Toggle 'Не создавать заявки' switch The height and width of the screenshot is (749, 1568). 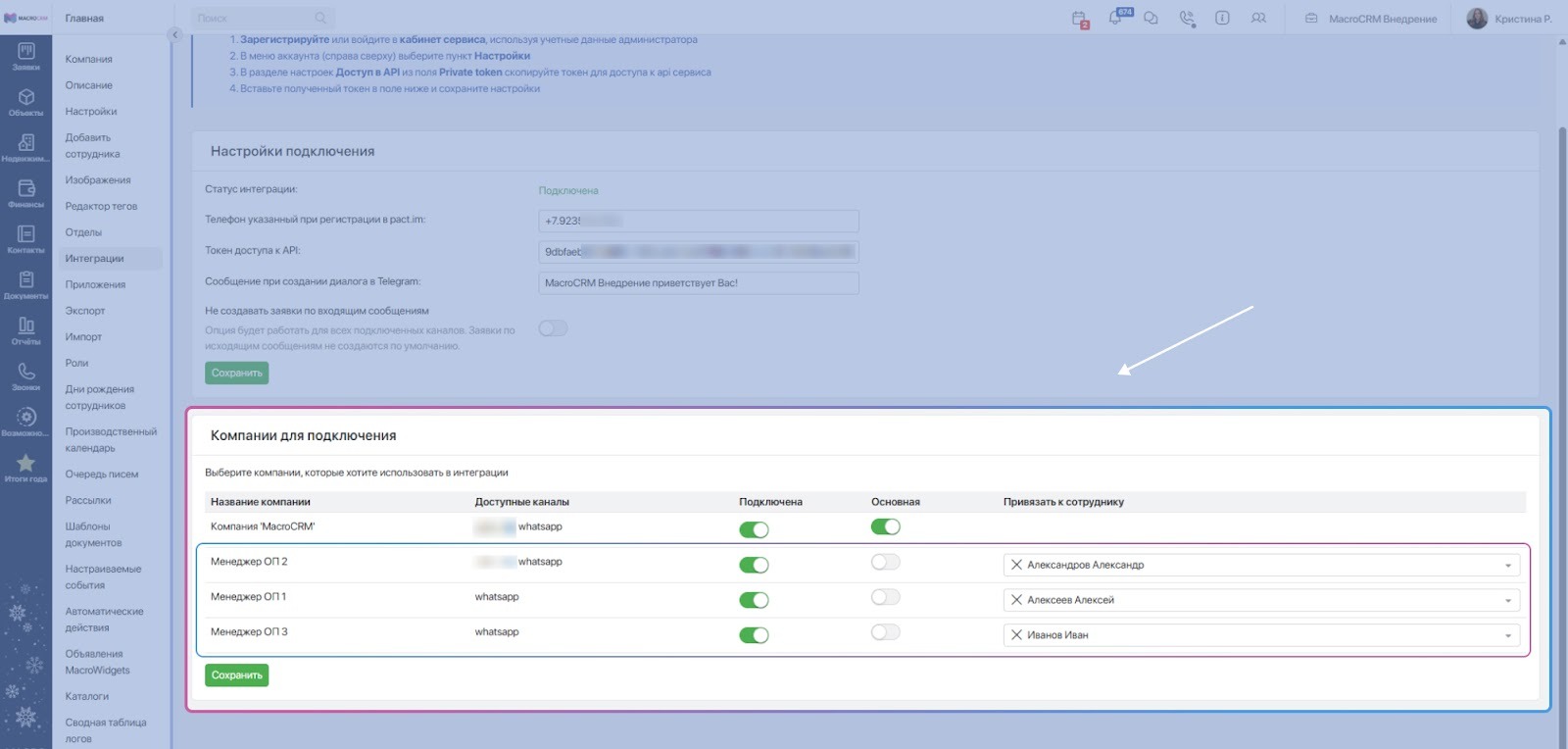tap(553, 328)
